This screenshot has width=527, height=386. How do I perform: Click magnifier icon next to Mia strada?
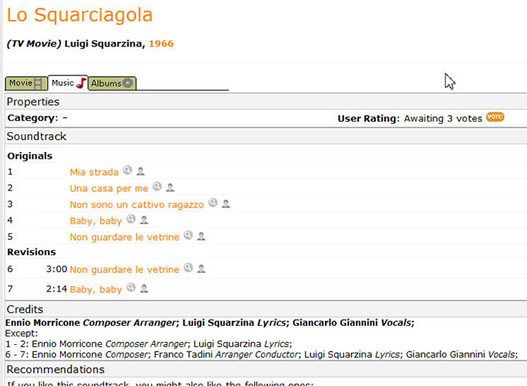coord(127,170)
